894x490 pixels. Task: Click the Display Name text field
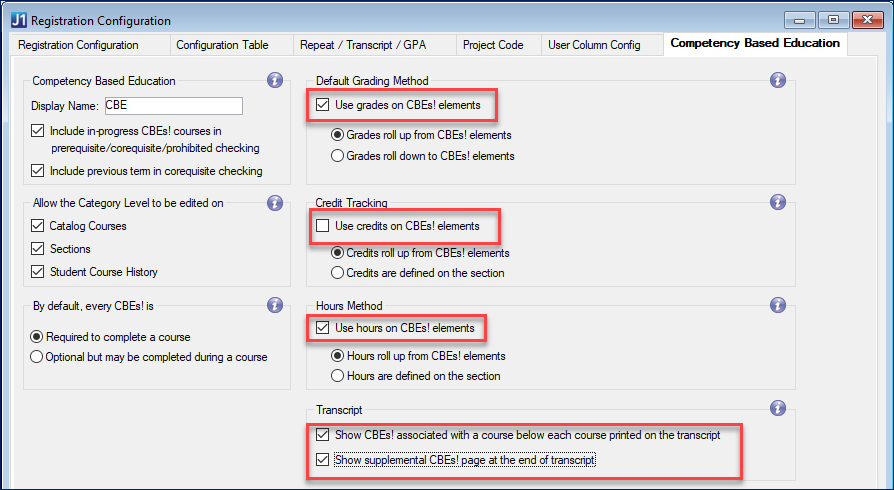click(x=172, y=106)
